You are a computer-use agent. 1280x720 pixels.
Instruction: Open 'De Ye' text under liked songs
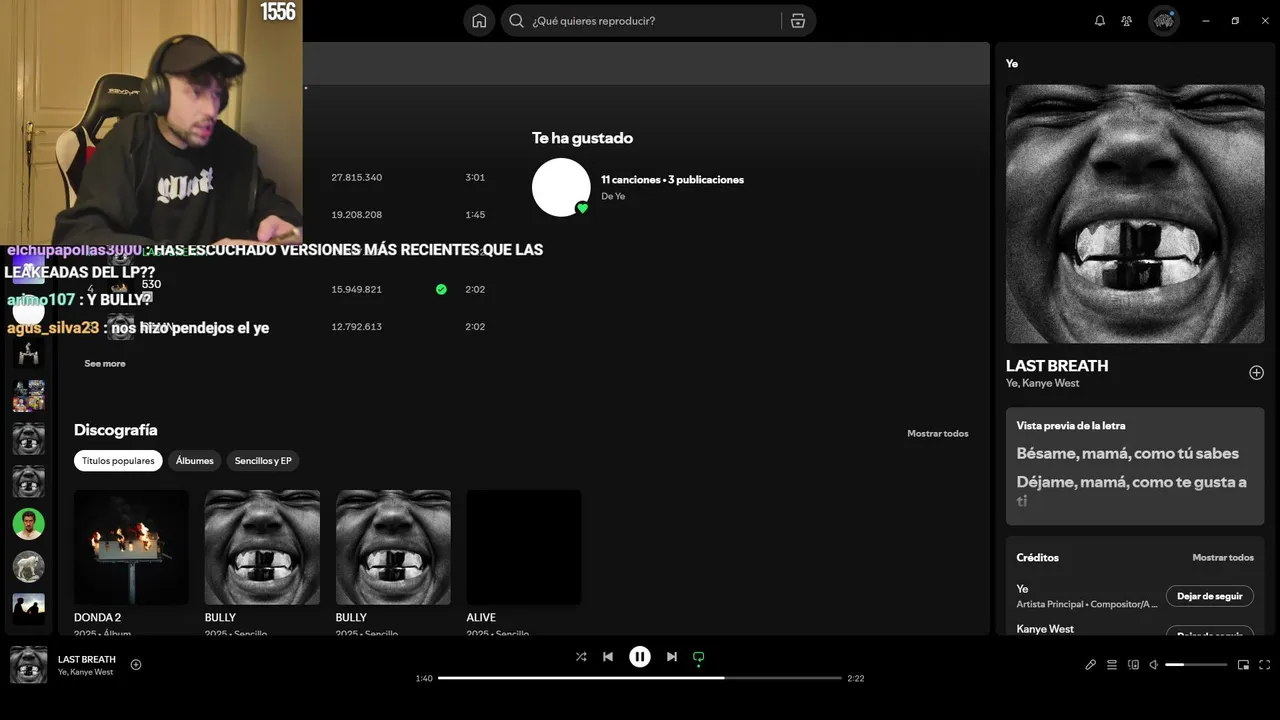613,197
